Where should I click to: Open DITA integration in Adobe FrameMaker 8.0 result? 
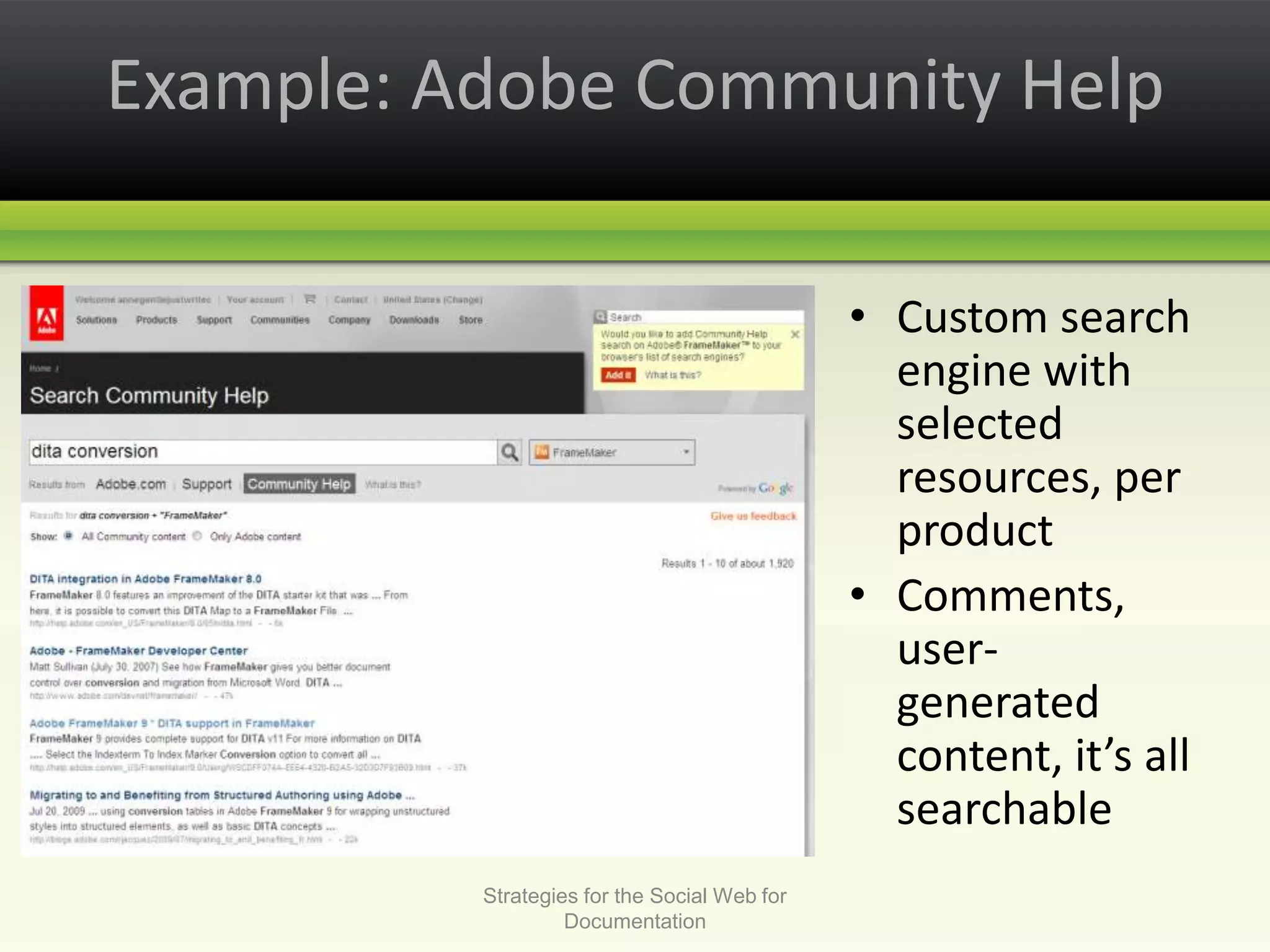click(146, 579)
